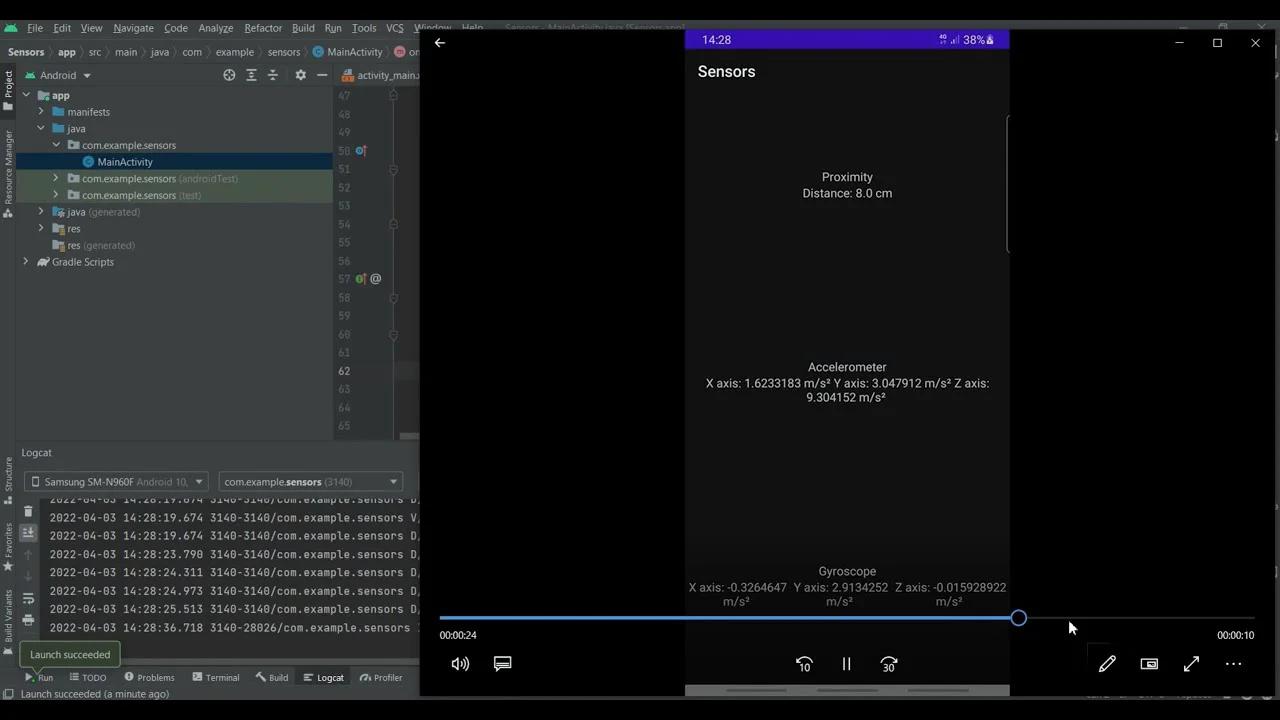
Task: Skip back 10 seconds in the video
Action: [x=804, y=664]
